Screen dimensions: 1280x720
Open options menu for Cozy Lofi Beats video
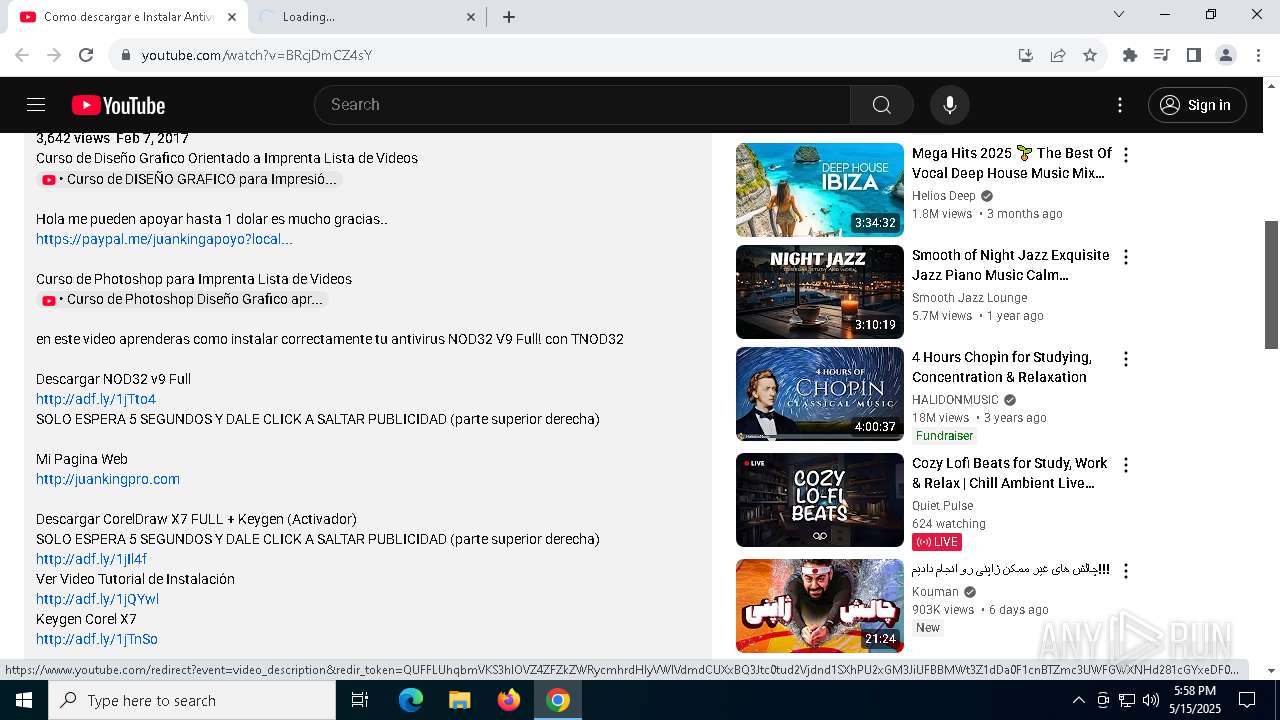tap(1126, 465)
